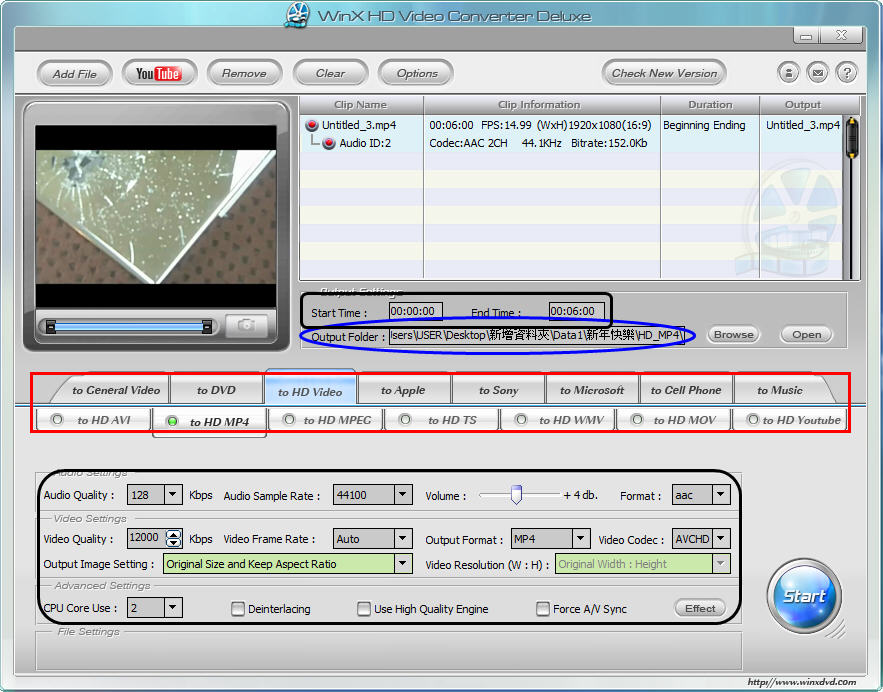The height and width of the screenshot is (692, 883).
Task: Enable the Deinterlacing checkbox
Action: 238,608
